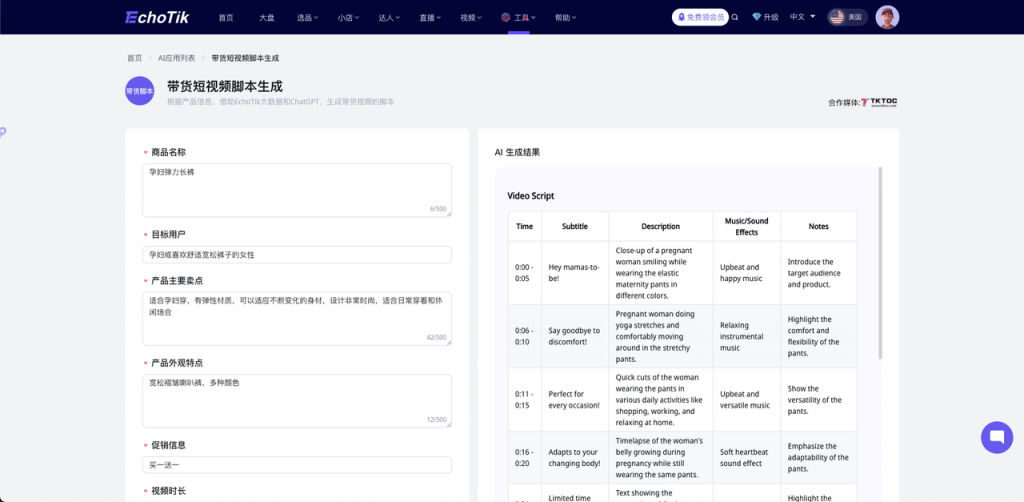Open the chat support bubble

coord(996,437)
